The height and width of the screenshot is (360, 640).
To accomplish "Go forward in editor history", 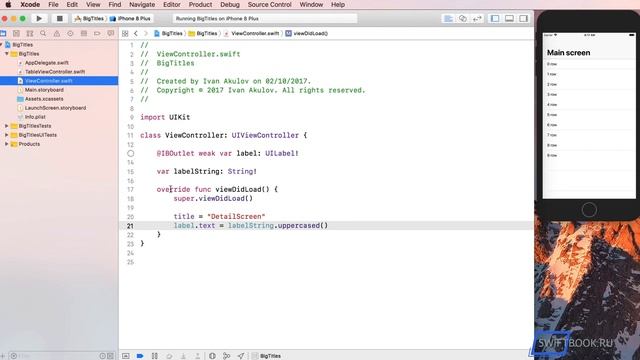I will pos(146,33).
